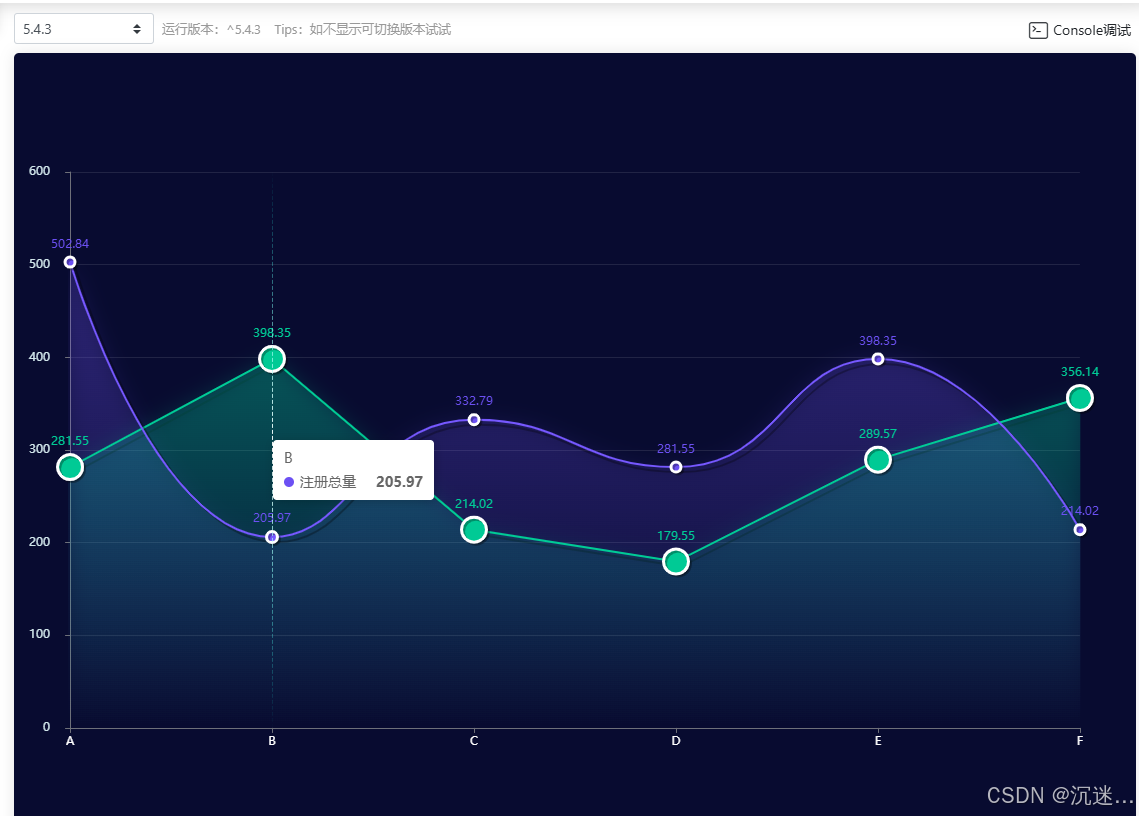The image size is (1139, 816).
Task: Click the up-down stepper arrows on version selector
Action: click(139, 28)
